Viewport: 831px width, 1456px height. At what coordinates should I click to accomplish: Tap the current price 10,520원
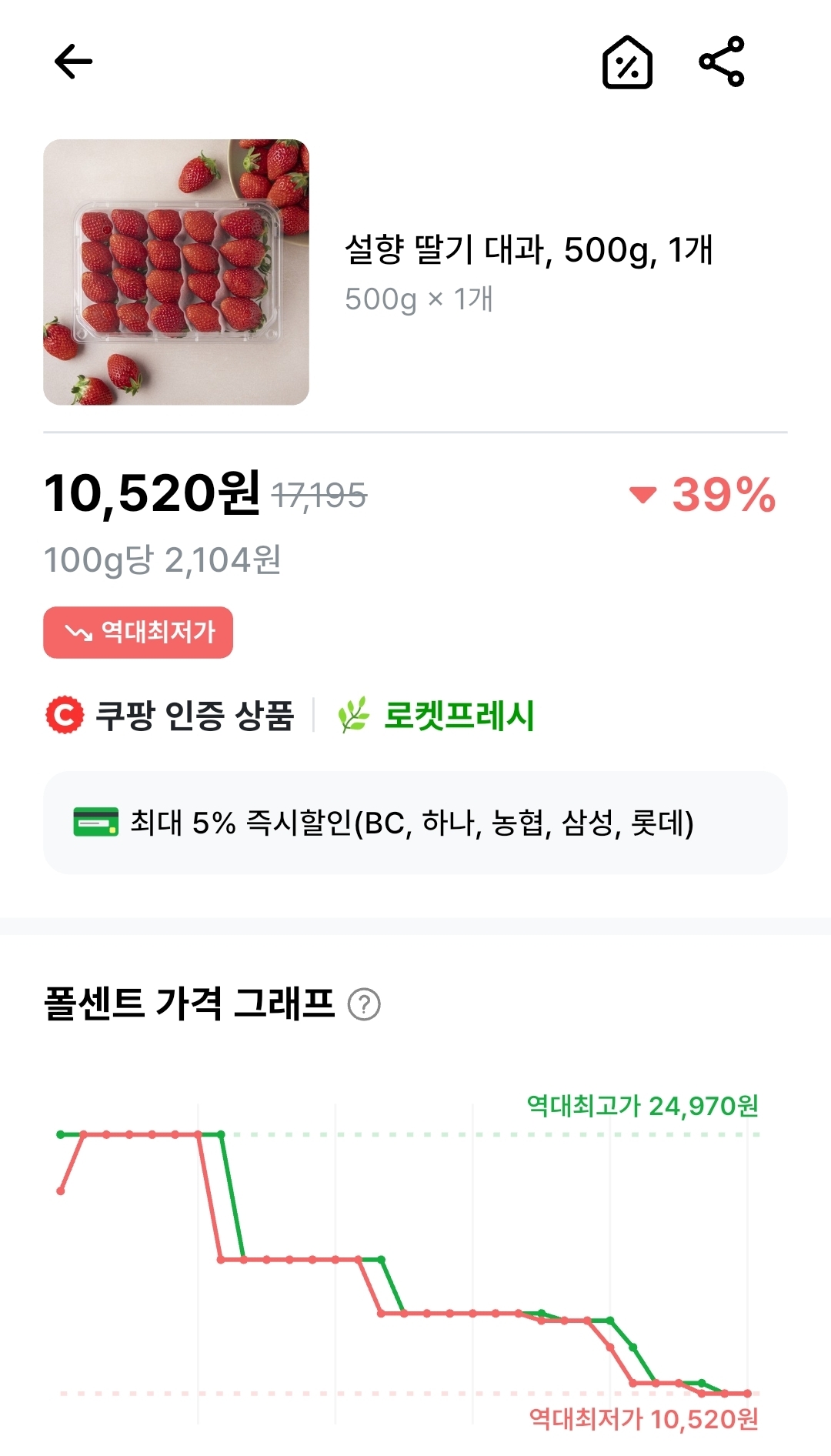click(152, 493)
